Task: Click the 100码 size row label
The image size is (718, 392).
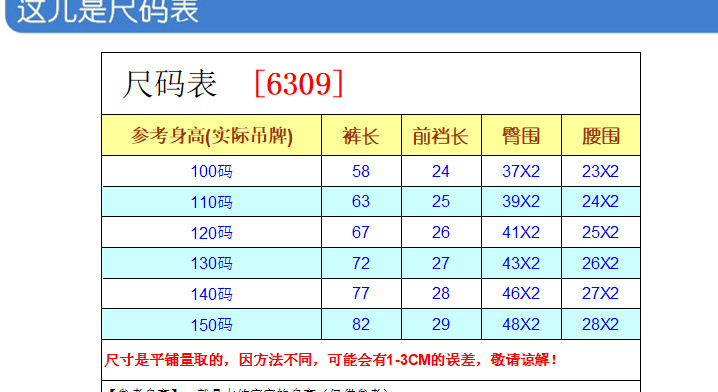Action: (x=212, y=172)
